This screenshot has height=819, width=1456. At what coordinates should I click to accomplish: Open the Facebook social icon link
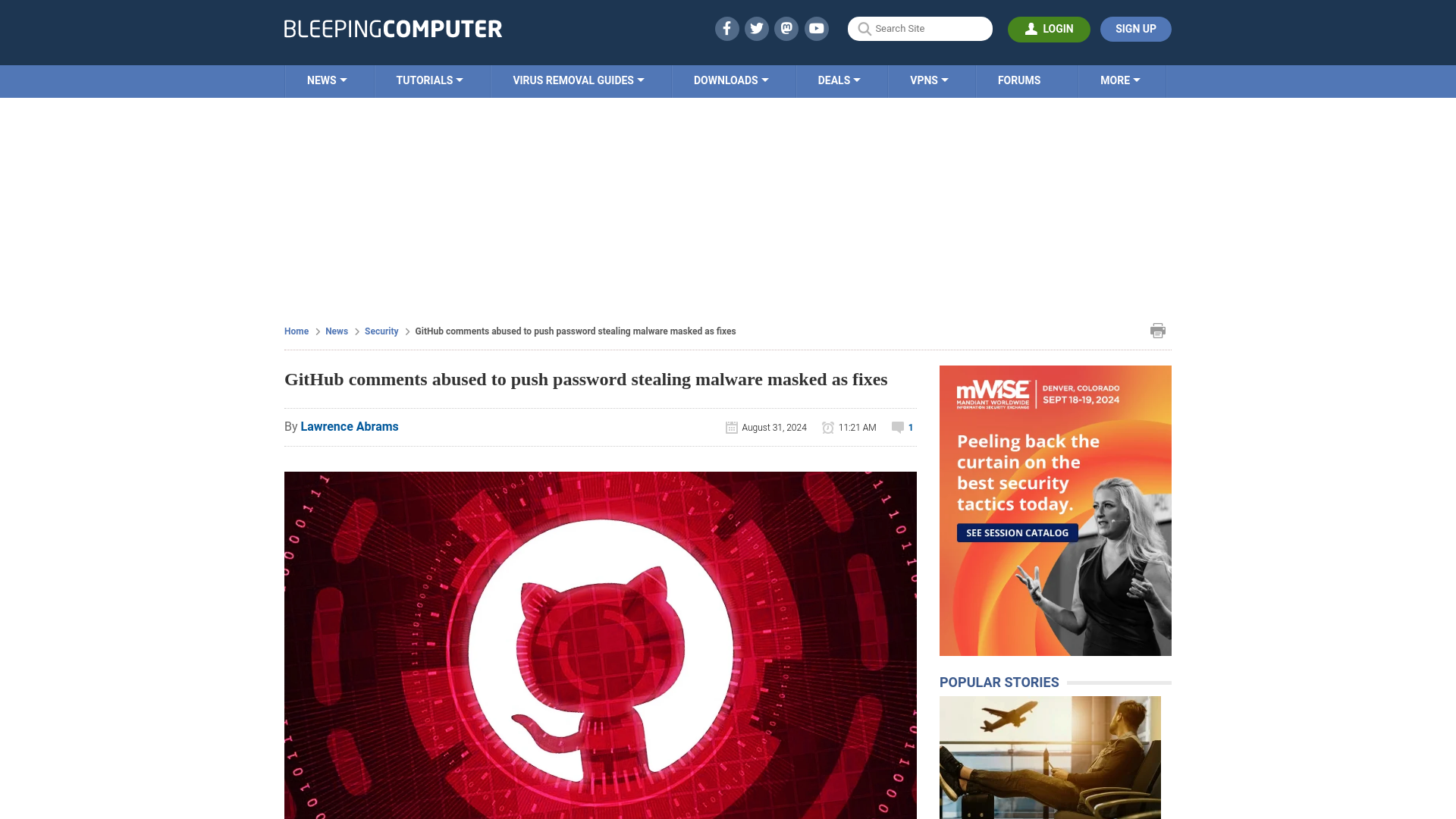tap(727, 28)
